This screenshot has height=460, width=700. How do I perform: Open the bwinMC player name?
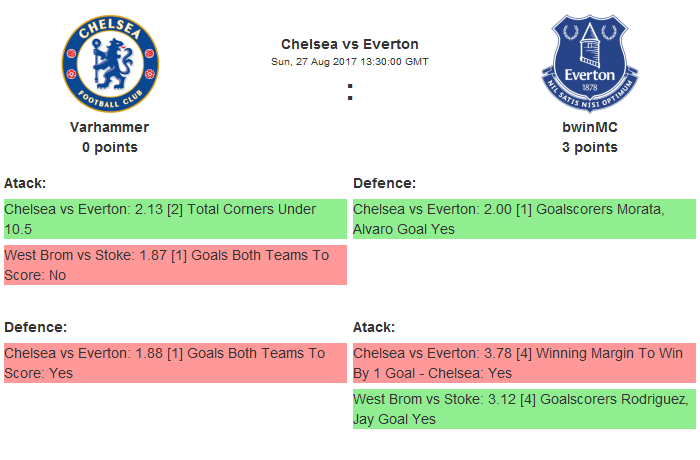click(x=589, y=127)
